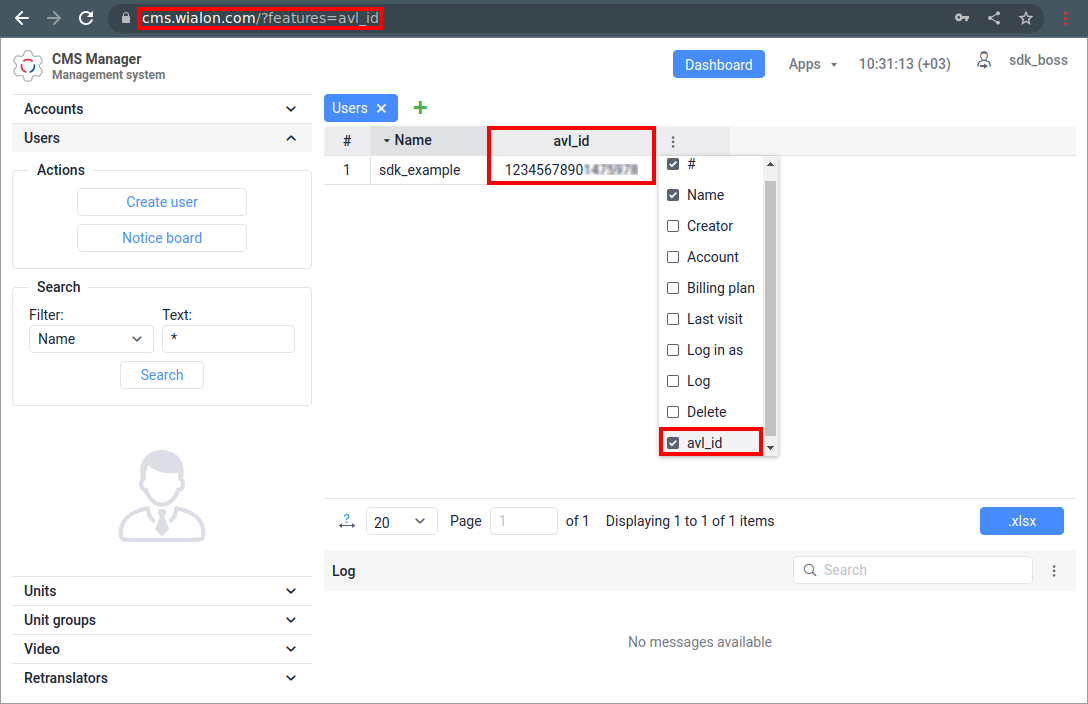The image size is (1088, 704).
Task: Click the browser forward arrow
Action: click(x=53, y=18)
